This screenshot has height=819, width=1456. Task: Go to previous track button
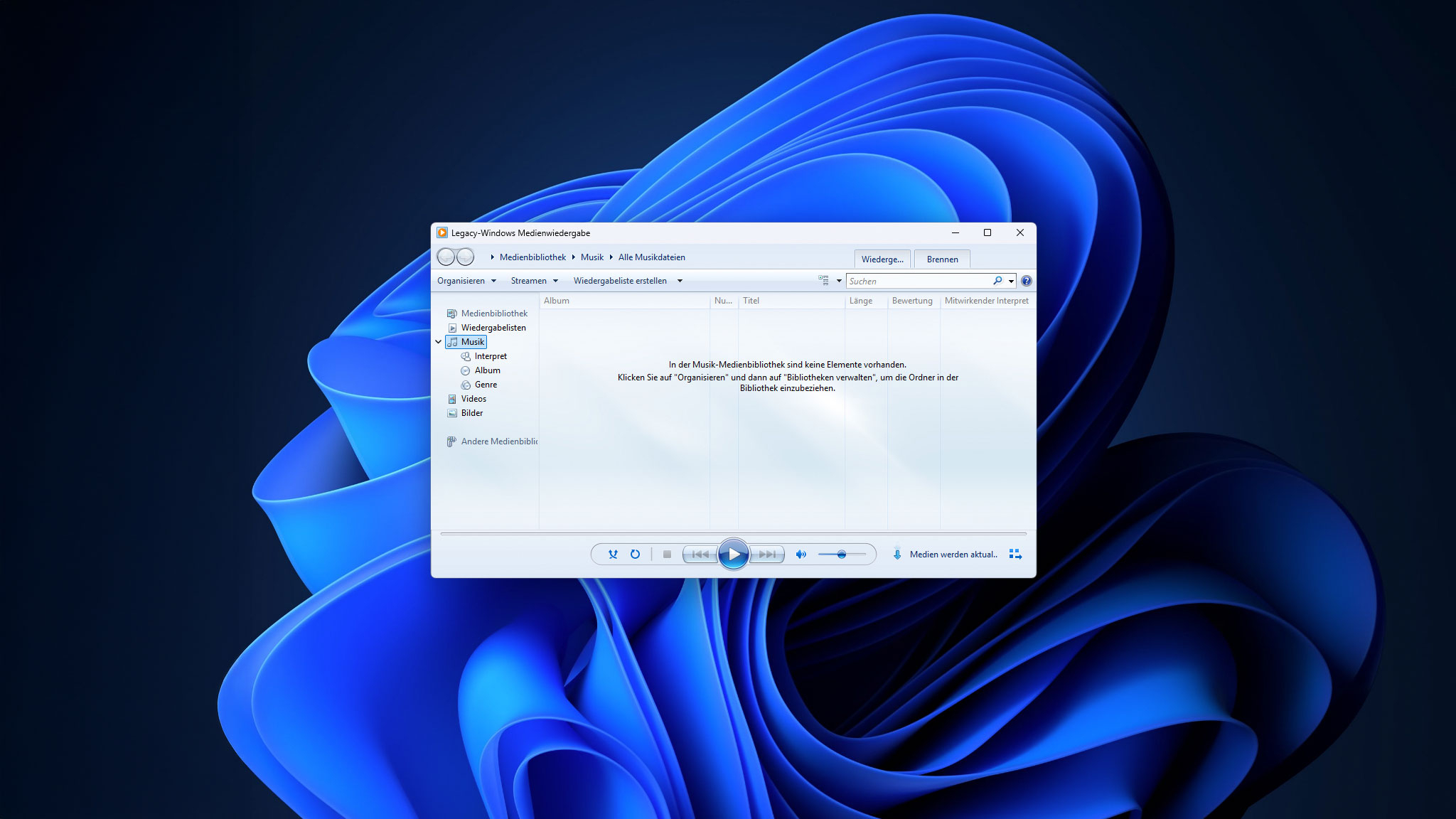tap(700, 555)
